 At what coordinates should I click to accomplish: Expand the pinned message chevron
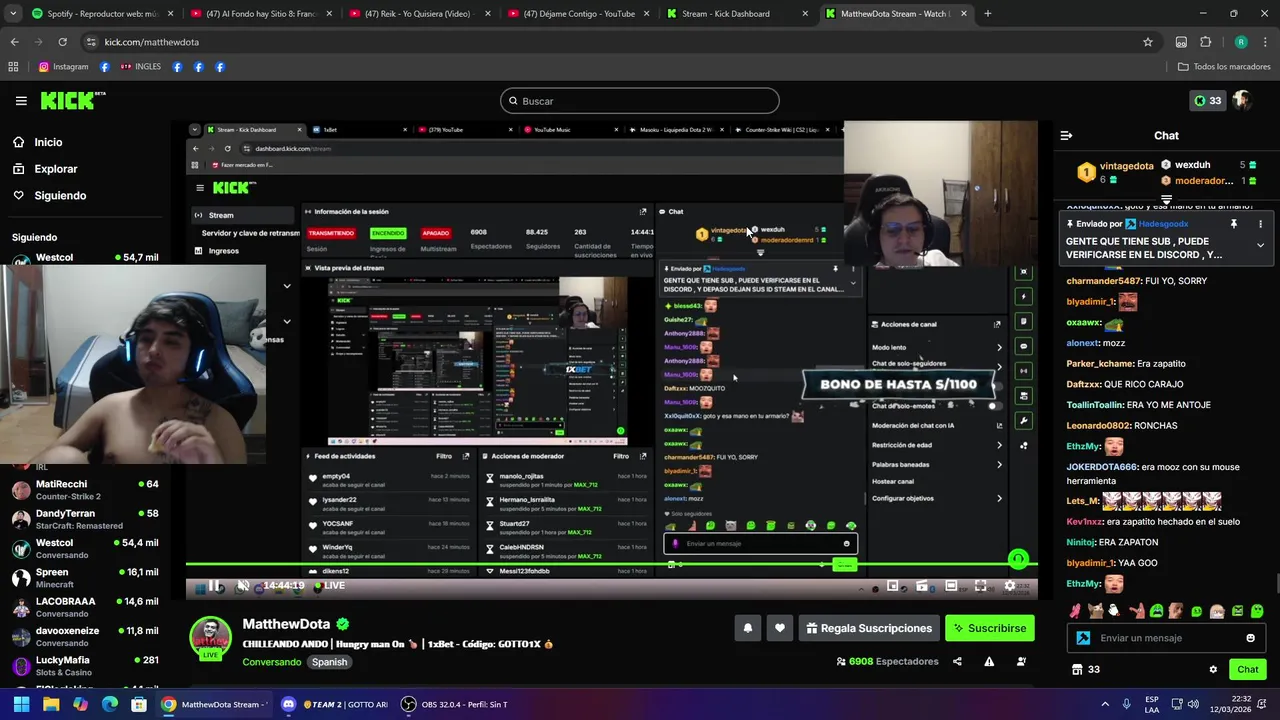[x=1260, y=246]
